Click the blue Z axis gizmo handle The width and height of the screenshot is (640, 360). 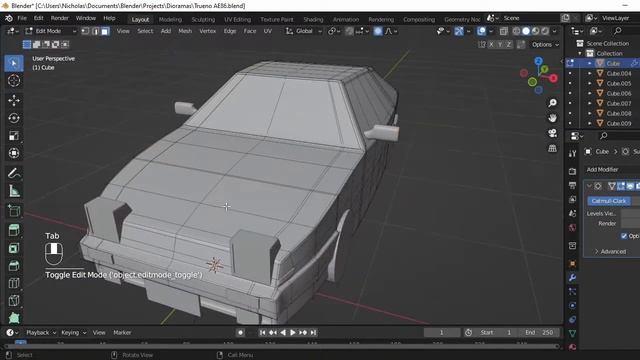coord(538,61)
